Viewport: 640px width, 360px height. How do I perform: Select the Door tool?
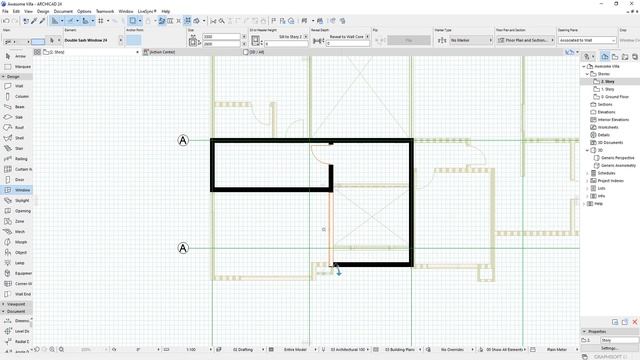click(x=16, y=180)
